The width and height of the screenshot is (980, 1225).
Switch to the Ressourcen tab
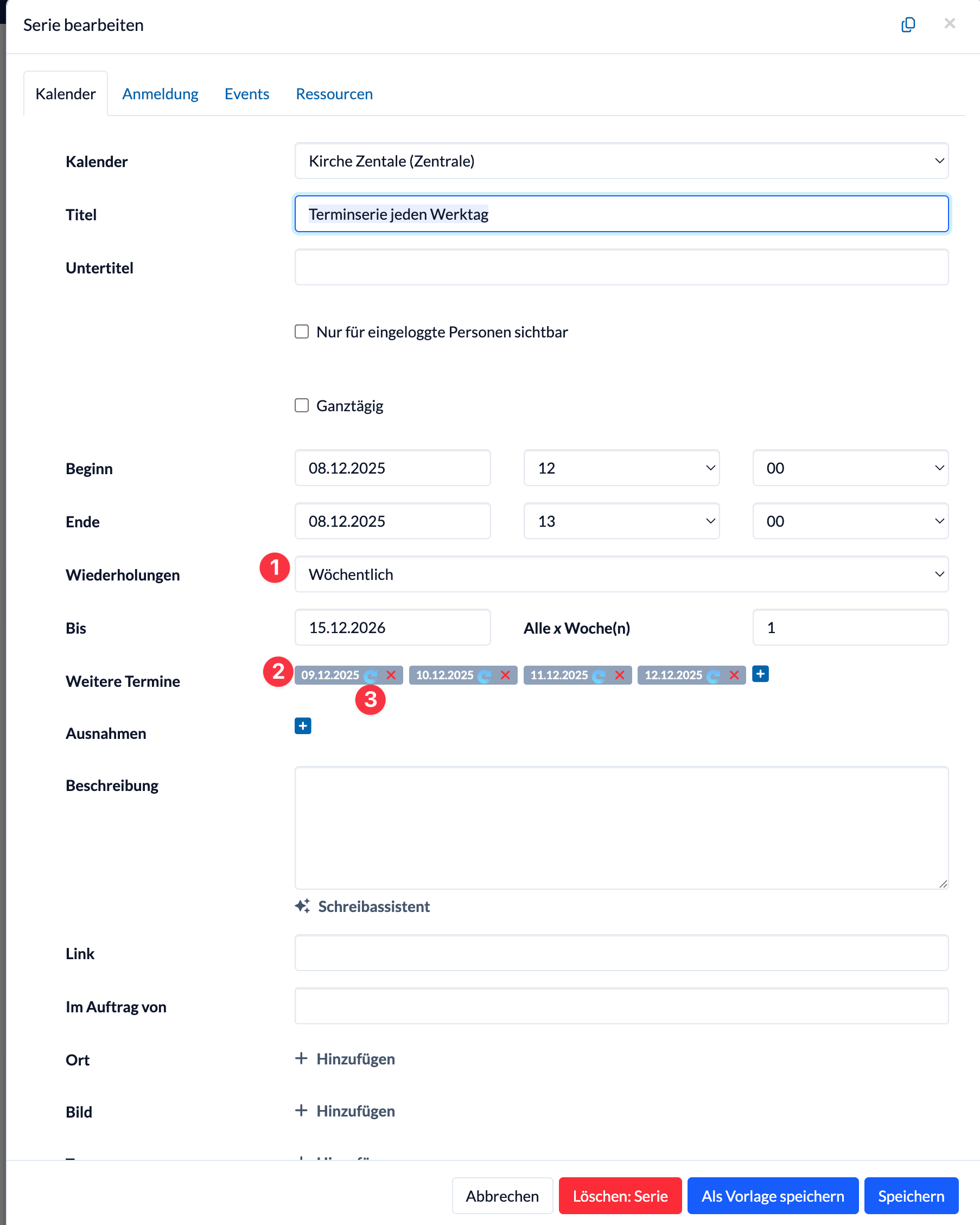coord(334,94)
